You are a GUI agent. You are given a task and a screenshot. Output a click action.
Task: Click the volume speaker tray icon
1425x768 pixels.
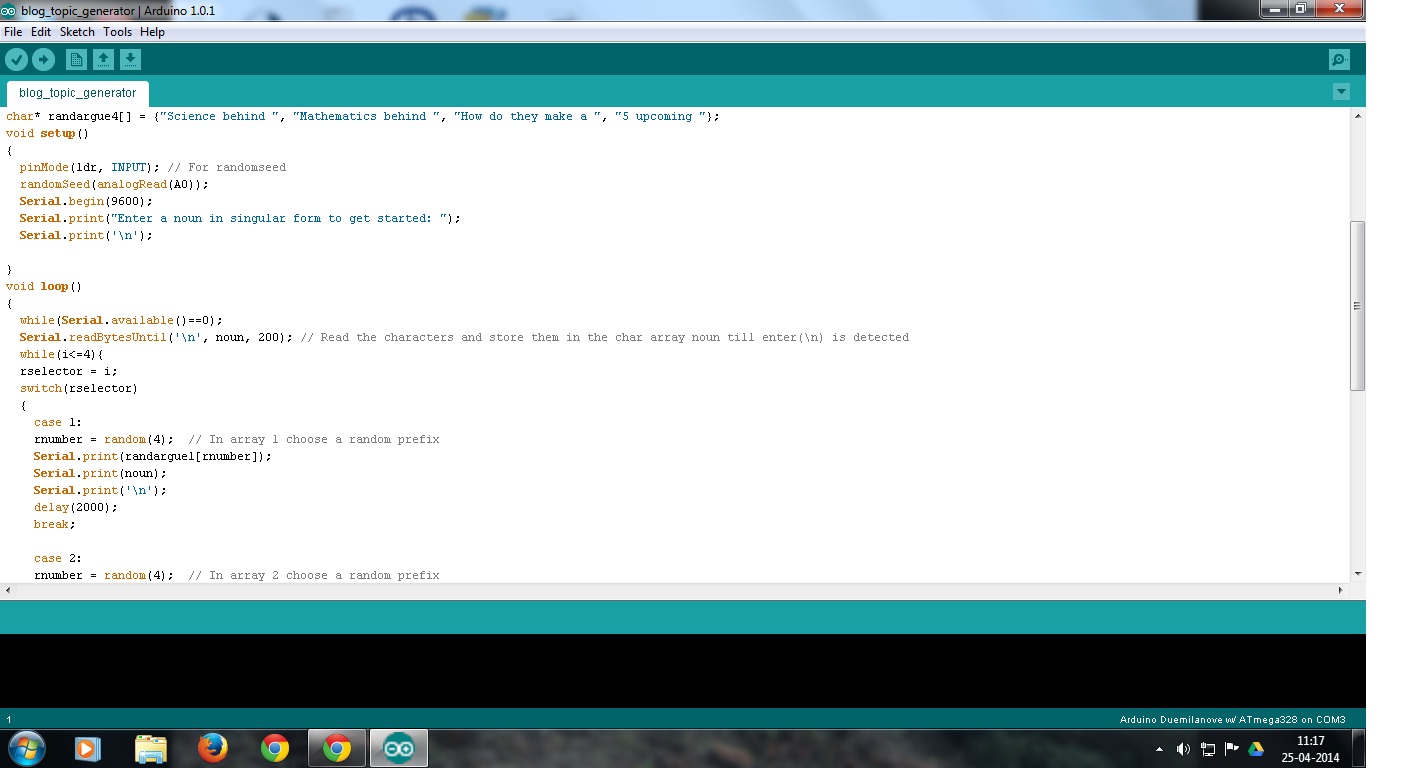tap(1183, 747)
